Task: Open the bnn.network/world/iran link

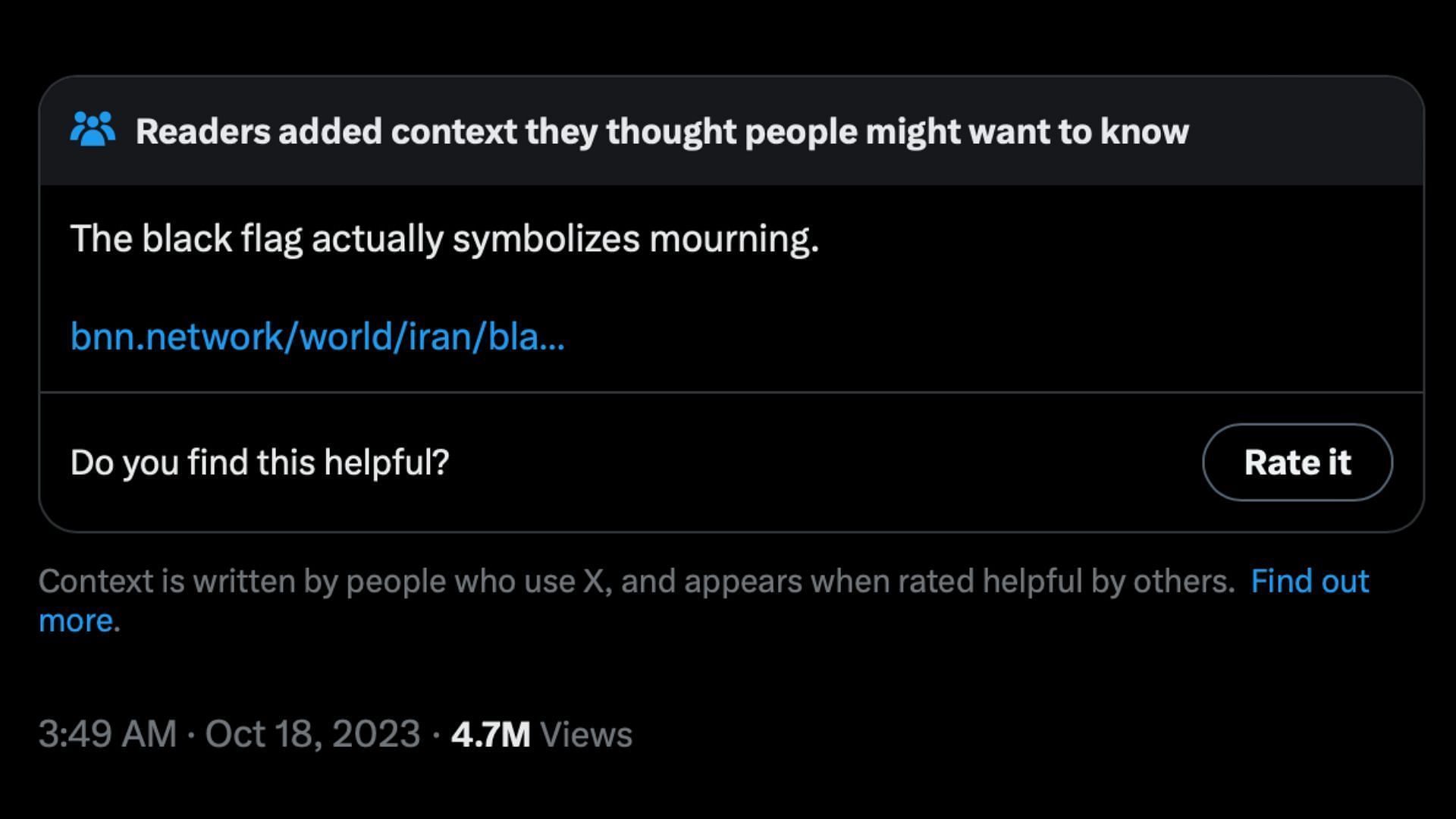Action: click(x=317, y=336)
